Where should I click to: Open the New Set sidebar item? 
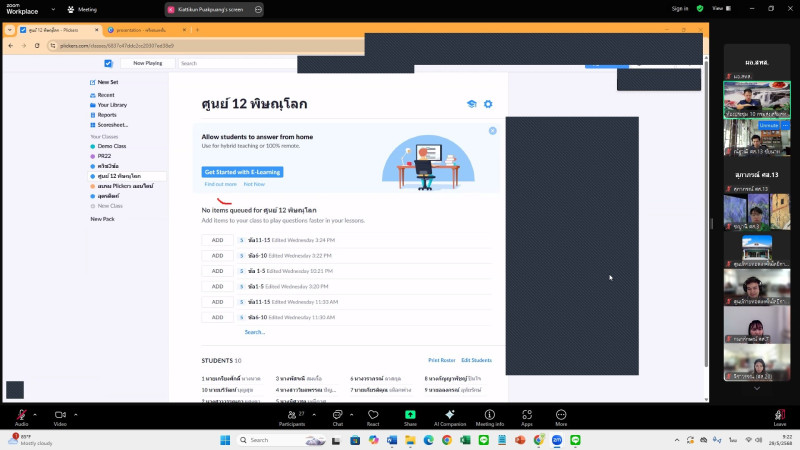(x=104, y=82)
